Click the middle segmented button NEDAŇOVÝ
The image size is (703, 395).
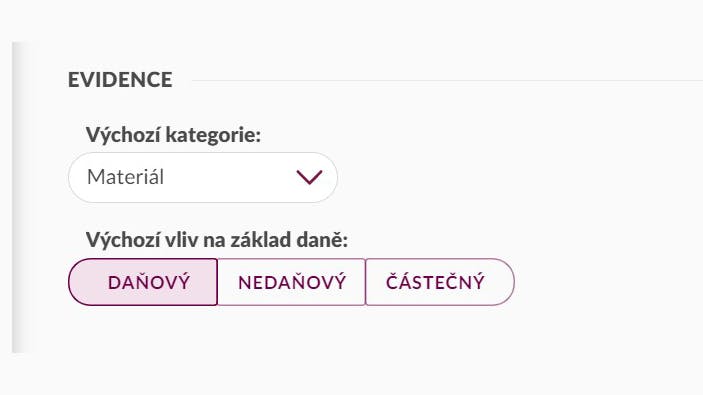291,282
